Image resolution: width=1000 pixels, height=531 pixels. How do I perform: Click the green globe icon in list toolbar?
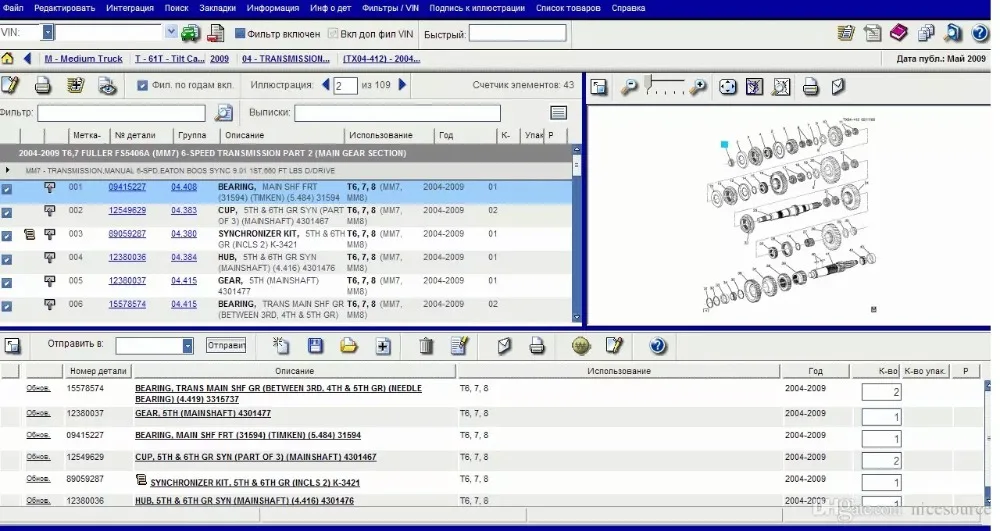(581, 346)
